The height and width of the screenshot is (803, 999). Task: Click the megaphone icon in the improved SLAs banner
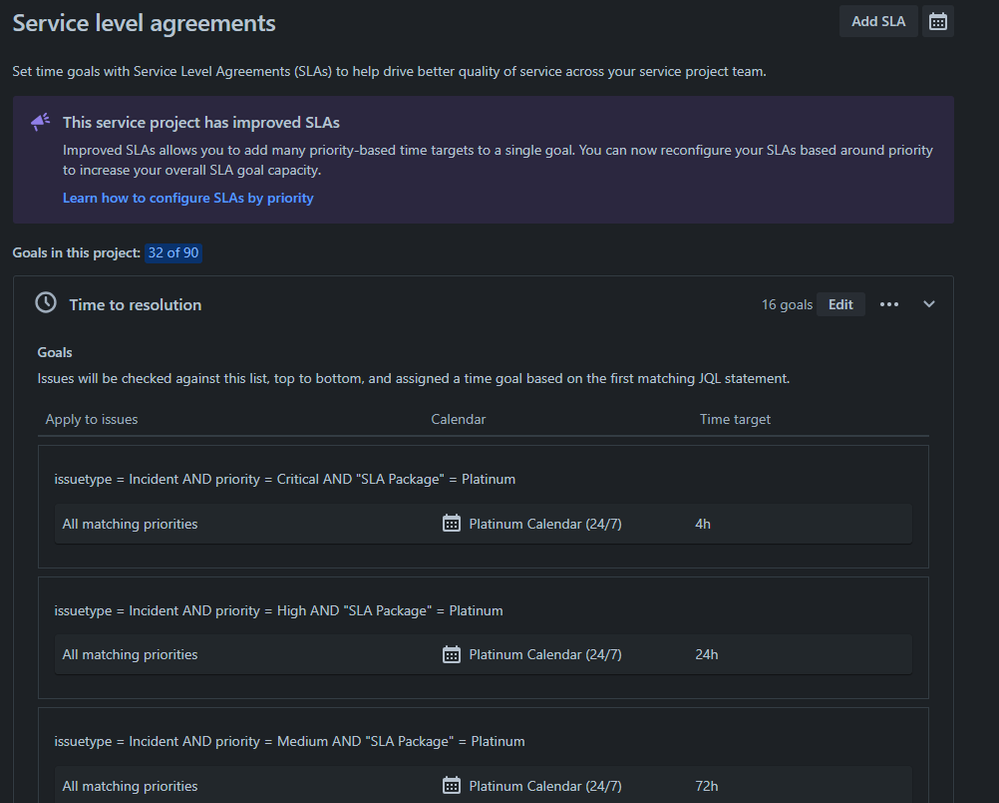[x=39, y=120]
